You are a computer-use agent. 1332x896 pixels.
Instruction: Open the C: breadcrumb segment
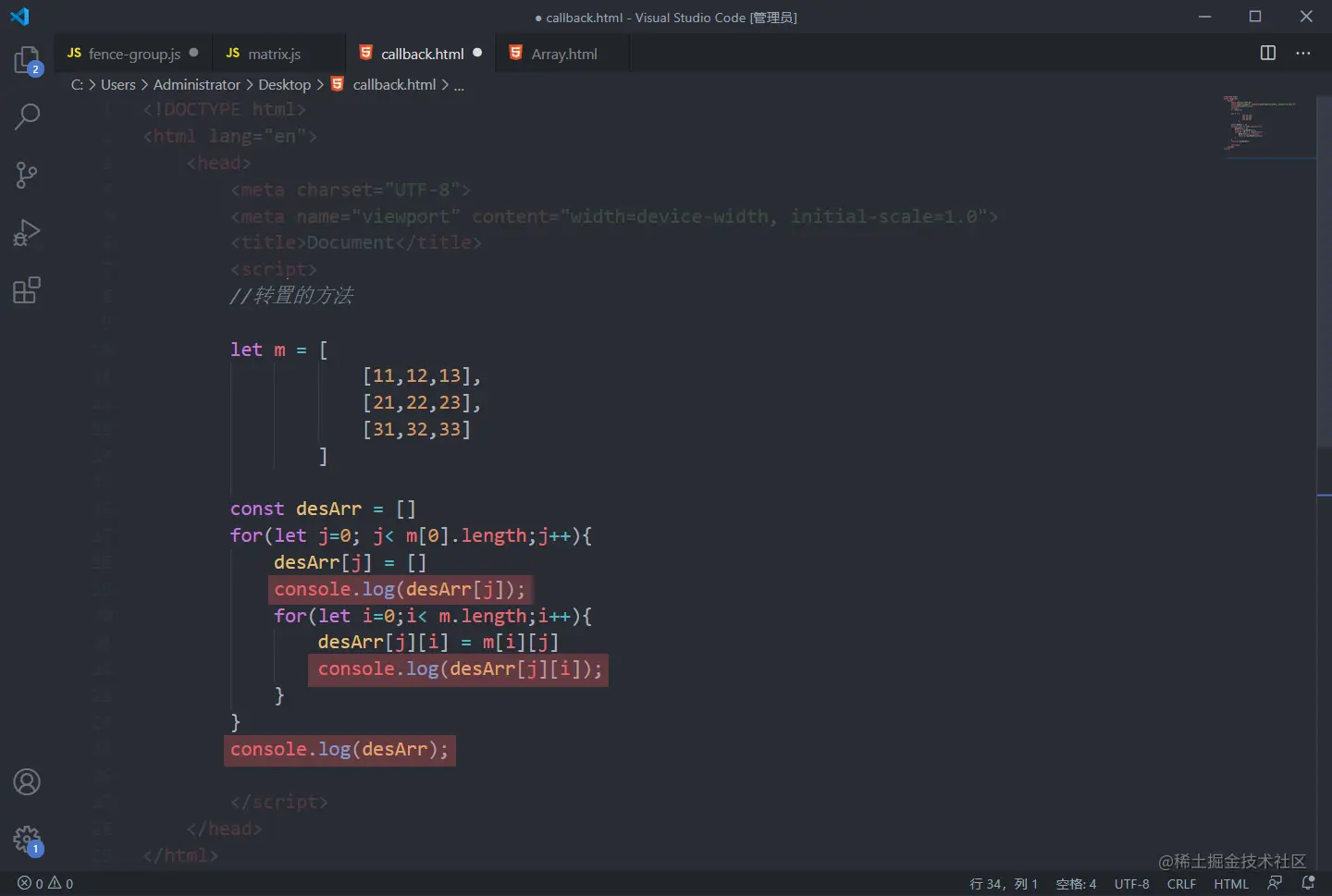[77, 84]
